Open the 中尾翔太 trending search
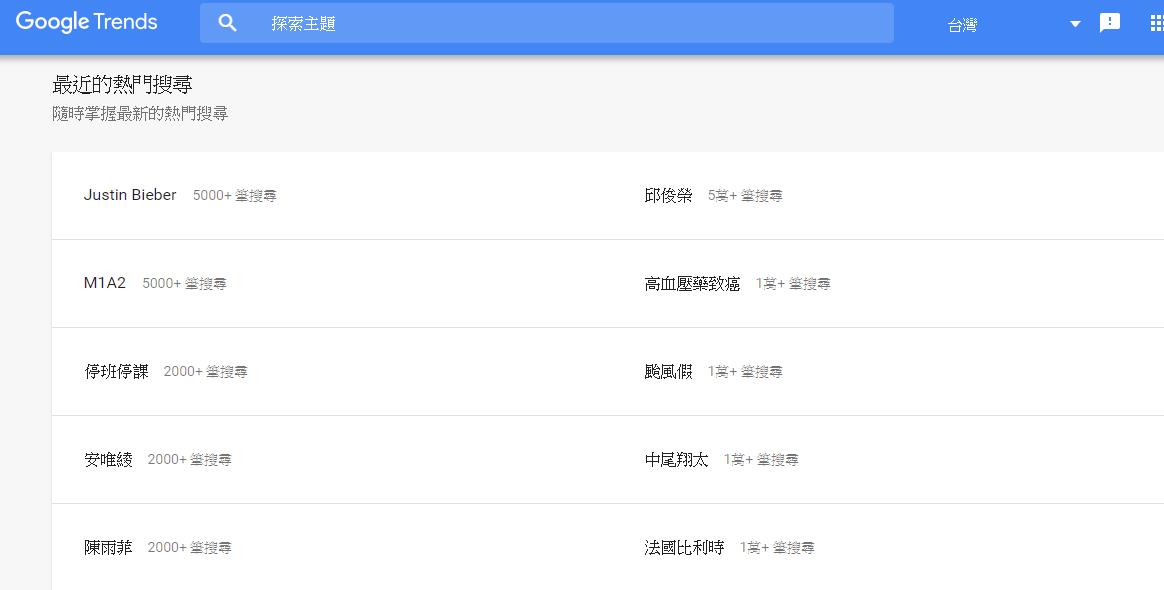The image size is (1164, 590). pyautogui.click(x=676, y=459)
